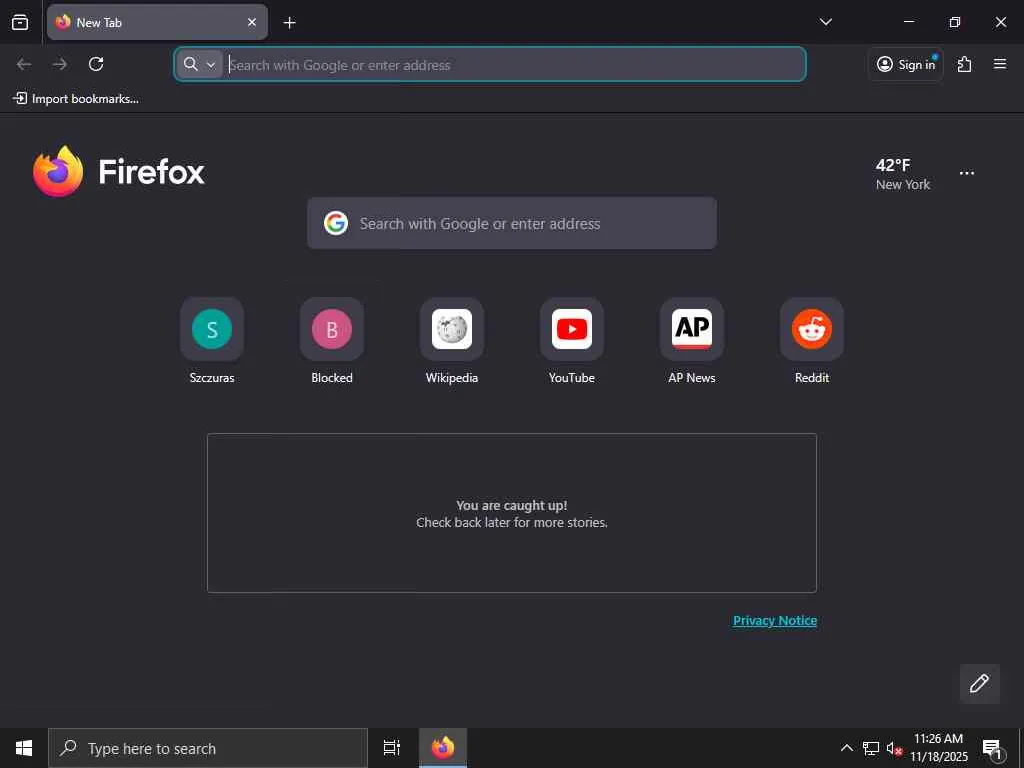Open the Reddit shortcut

(812, 340)
